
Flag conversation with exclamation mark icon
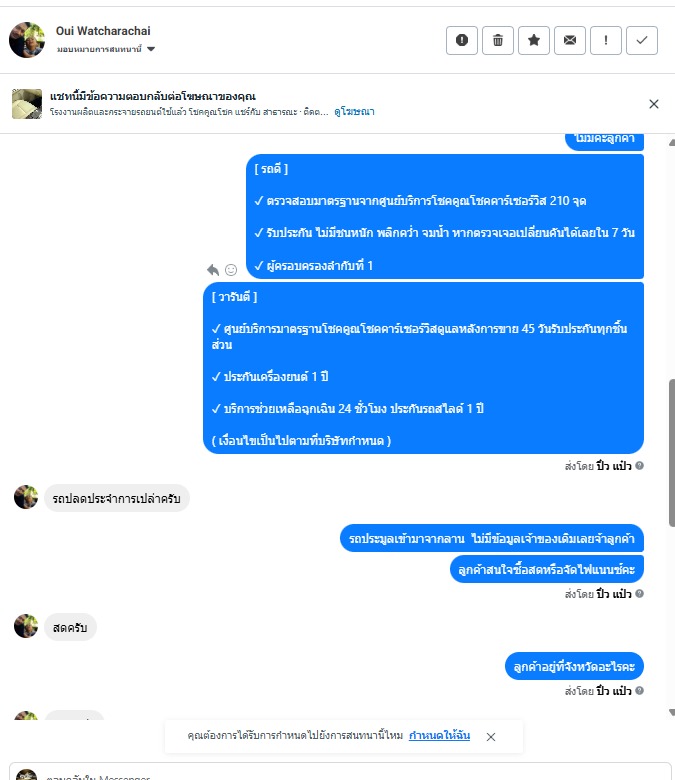click(x=606, y=40)
